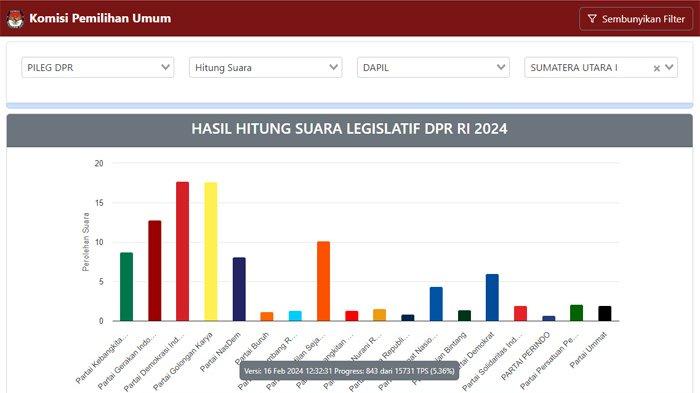
Task: Click the green Partai Kebangkitan bar
Action: [x=126, y=287]
